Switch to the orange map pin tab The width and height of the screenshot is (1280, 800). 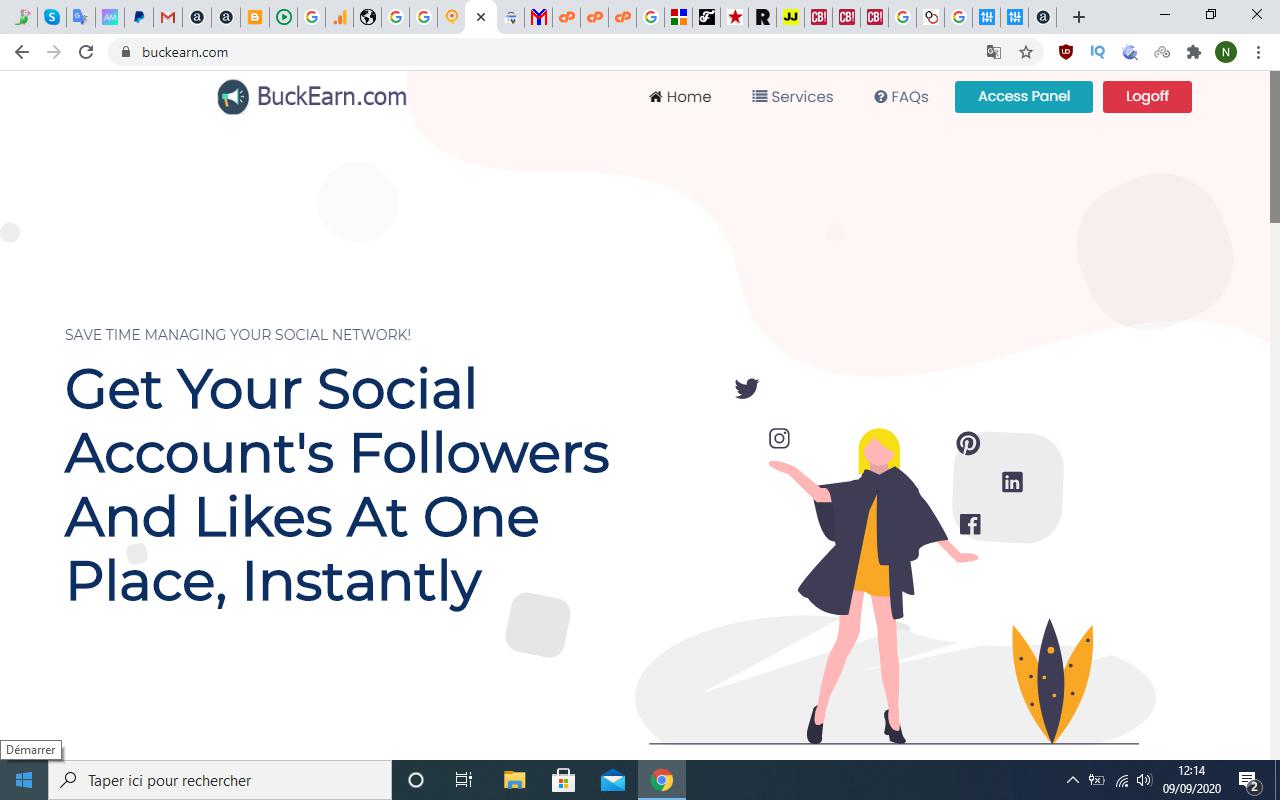pyautogui.click(x=452, y=17)
